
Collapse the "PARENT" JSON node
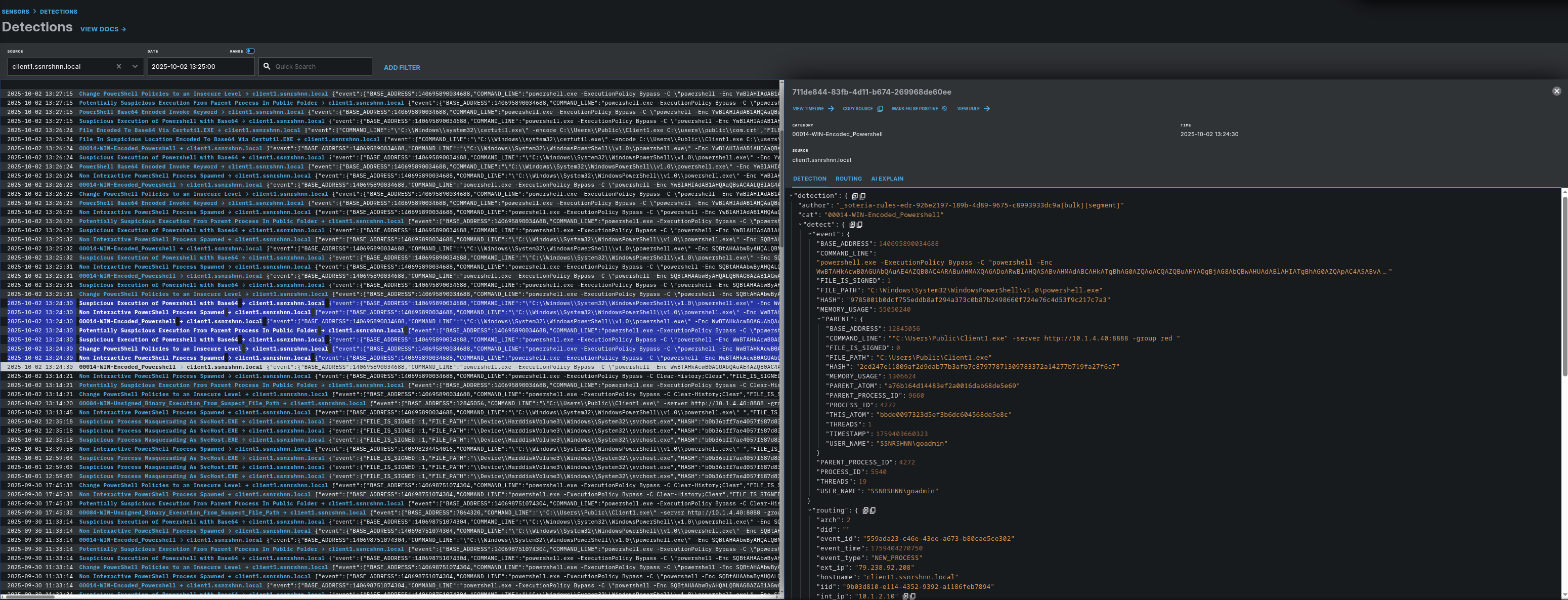pos(819,319)
